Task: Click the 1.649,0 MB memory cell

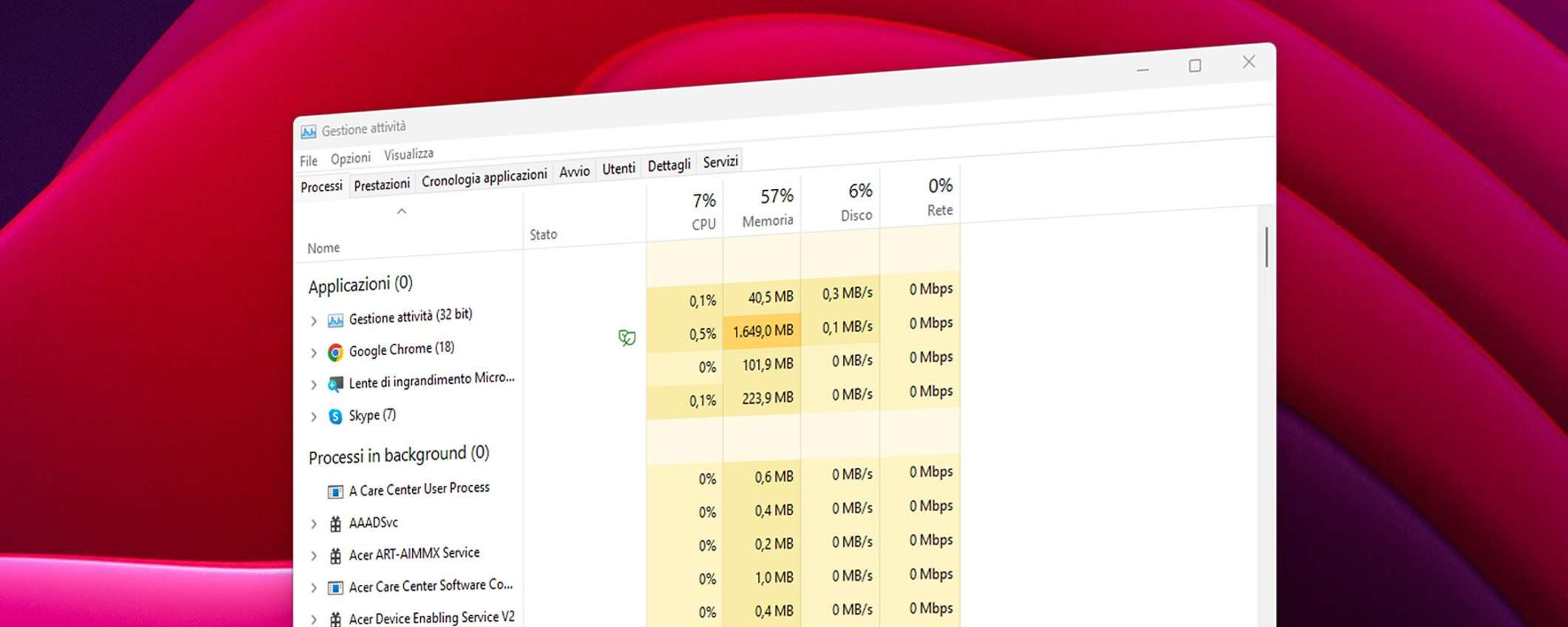Action: click(763, 331)
